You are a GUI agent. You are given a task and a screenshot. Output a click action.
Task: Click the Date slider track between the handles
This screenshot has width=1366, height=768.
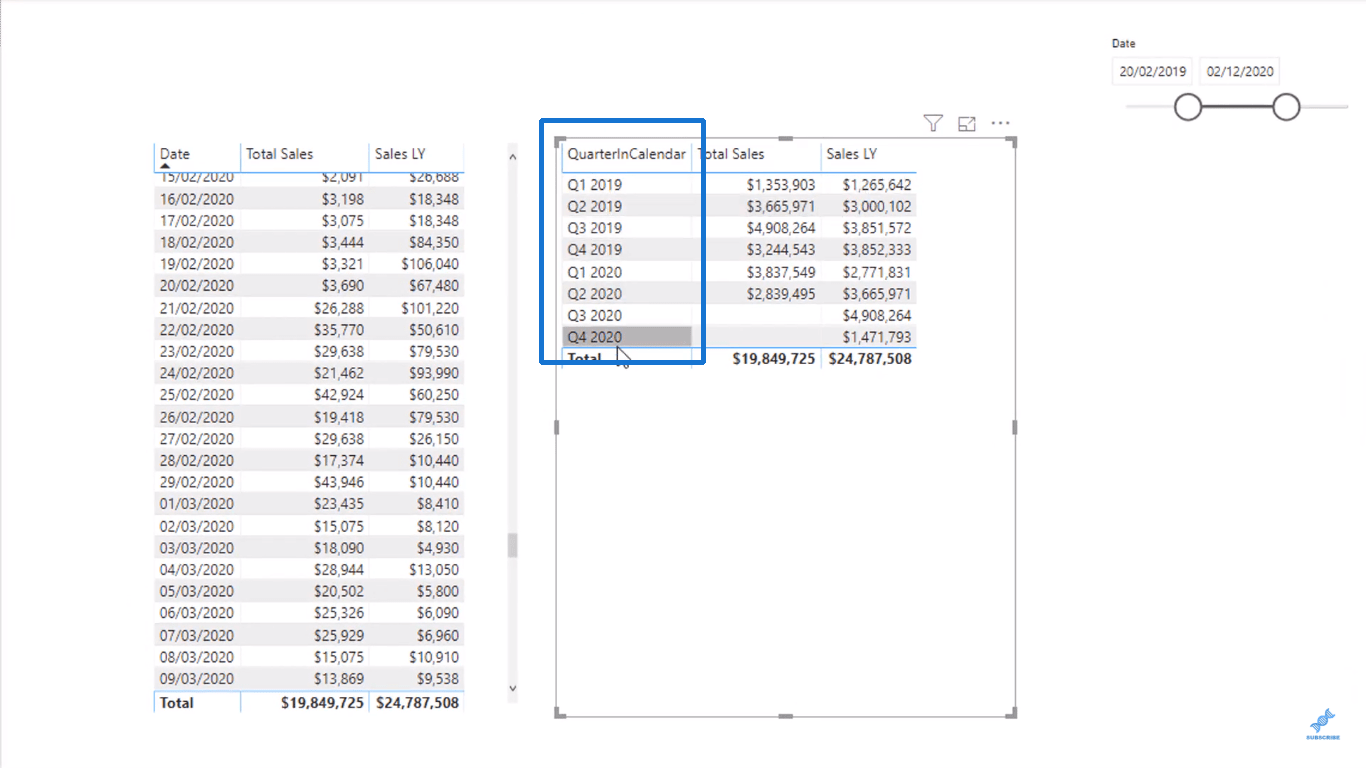[1237, 106]
